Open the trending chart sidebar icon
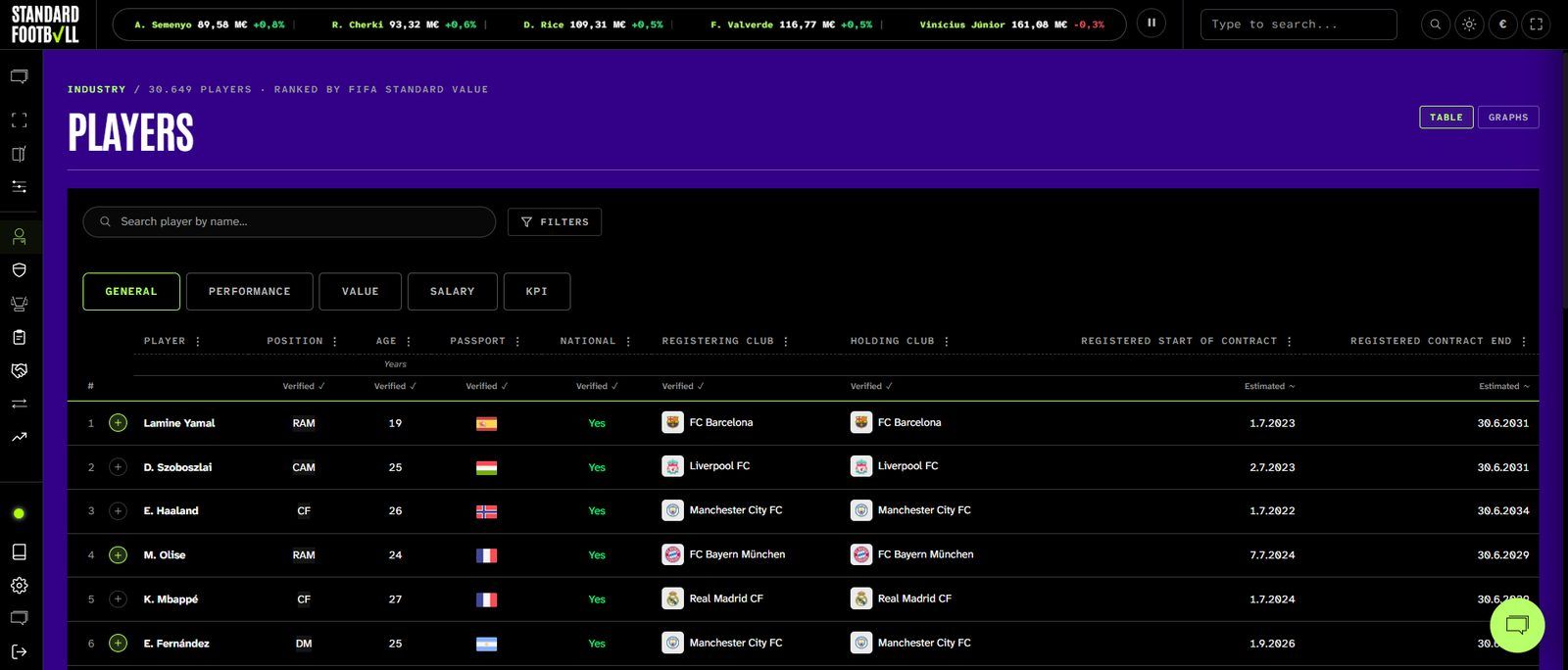This screenshot has height=670, width=1568. [19, 437]
